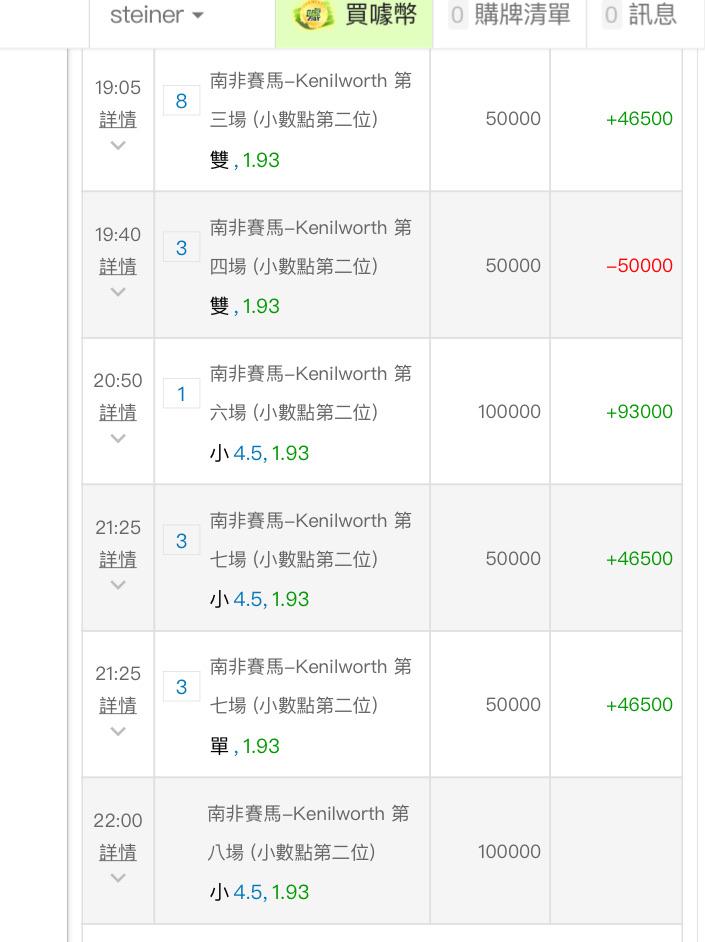Expand chevron under 20:50 details
The image size is (705, 942).
(118, 439)
